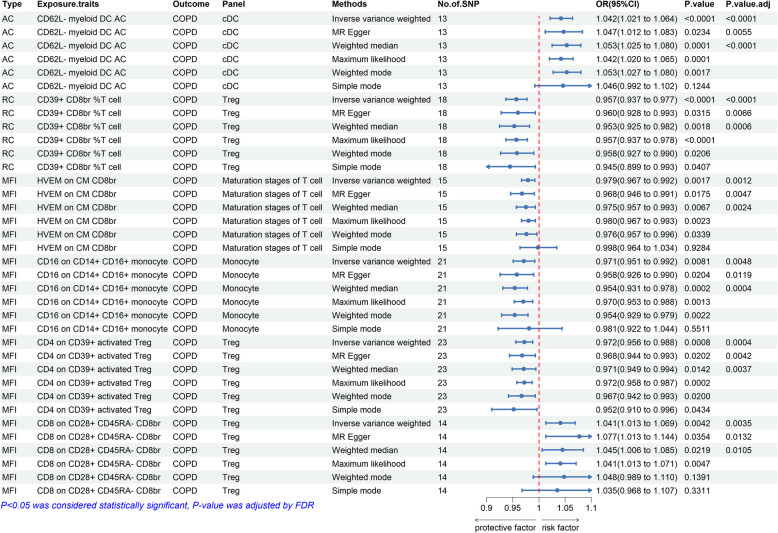Click the P value '0.0315'
This screenshot has width=778, height=533.
697,113
